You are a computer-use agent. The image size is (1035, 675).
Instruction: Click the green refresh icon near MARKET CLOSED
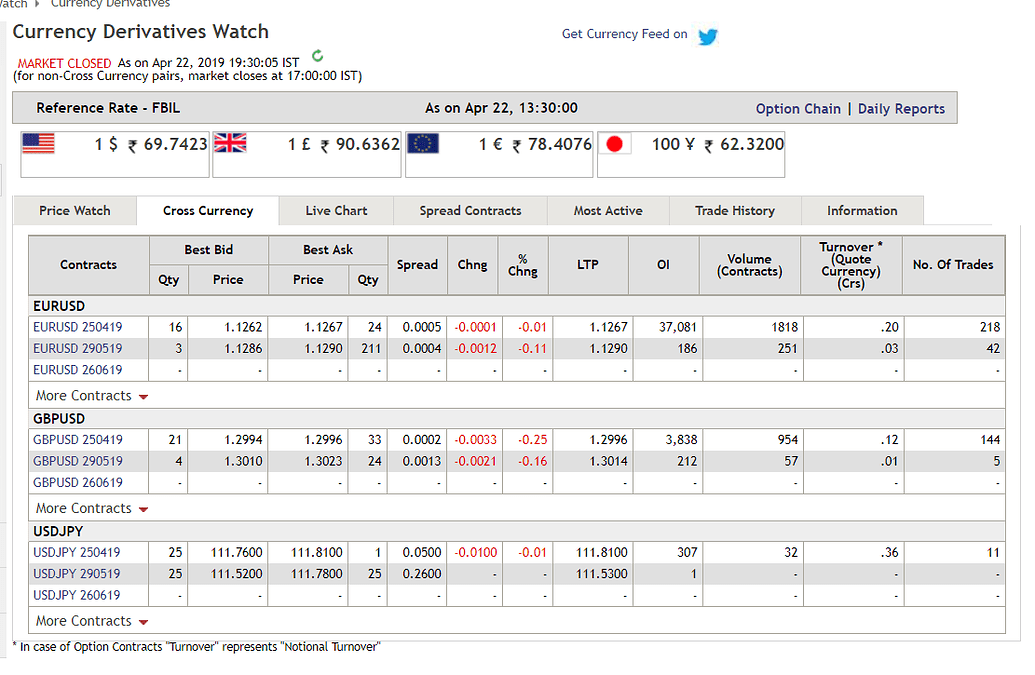[317, 57]
